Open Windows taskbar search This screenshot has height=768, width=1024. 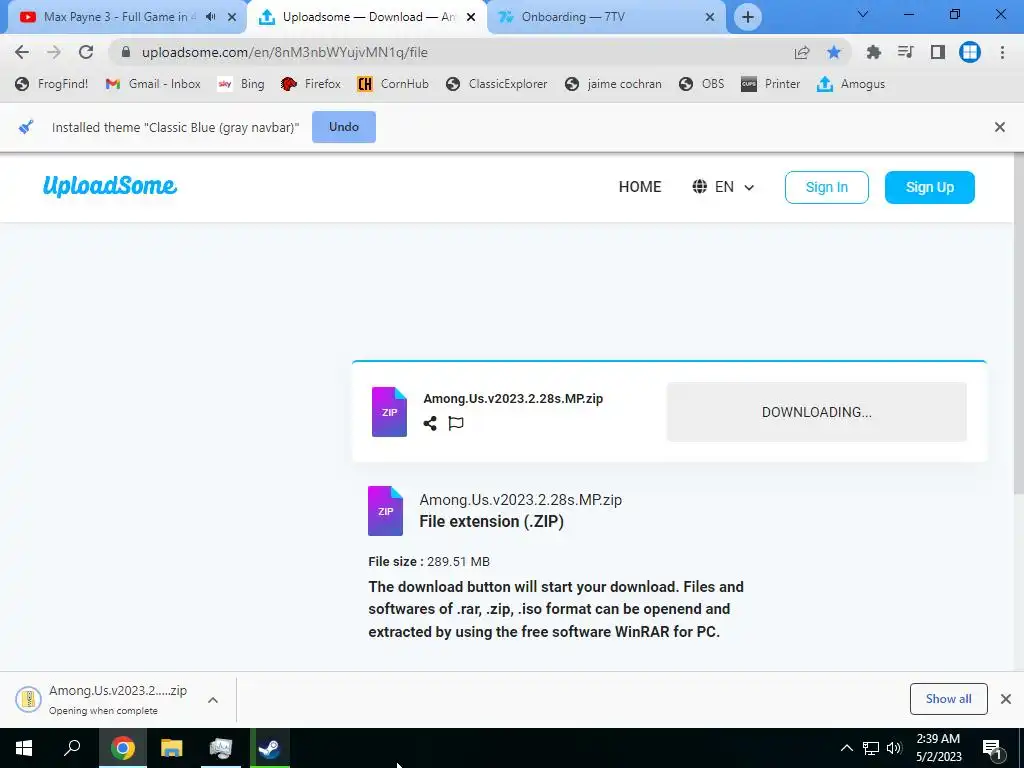pos(72,748)
